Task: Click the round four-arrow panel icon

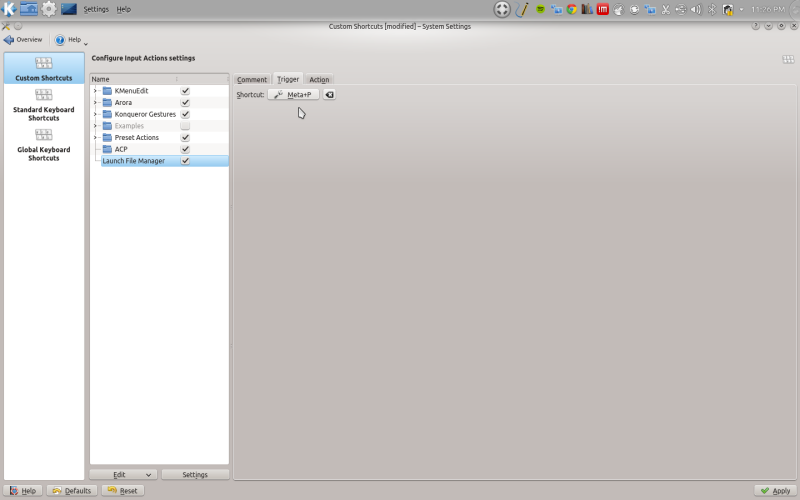Action: (502, 9)
